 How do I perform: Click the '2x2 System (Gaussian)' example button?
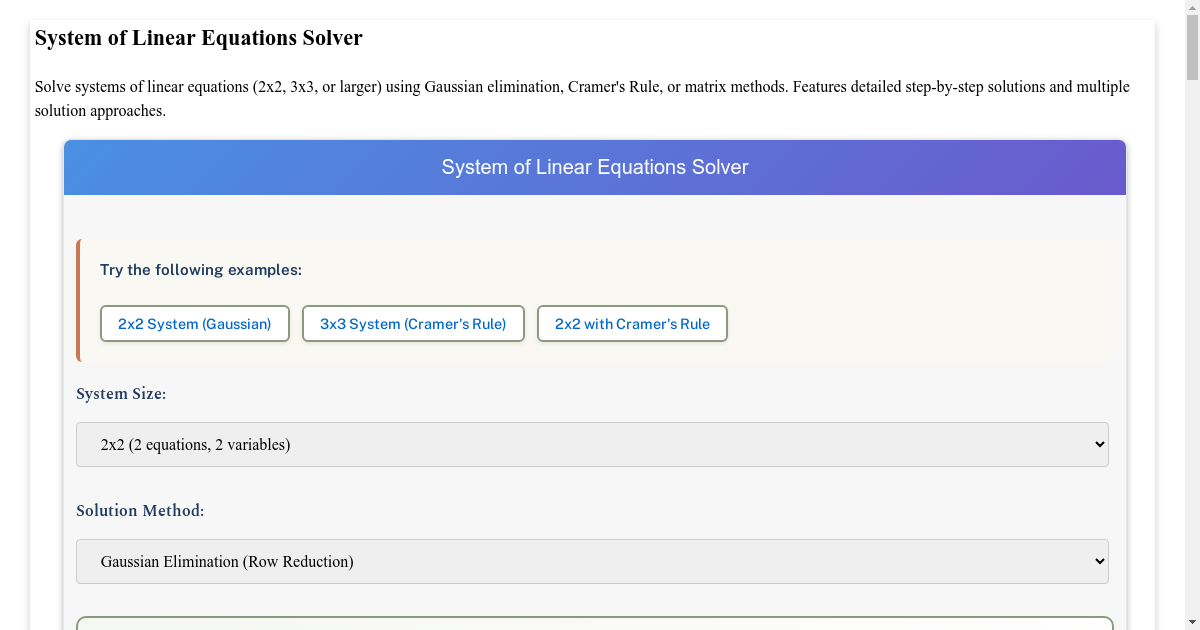tap(194, 323)
